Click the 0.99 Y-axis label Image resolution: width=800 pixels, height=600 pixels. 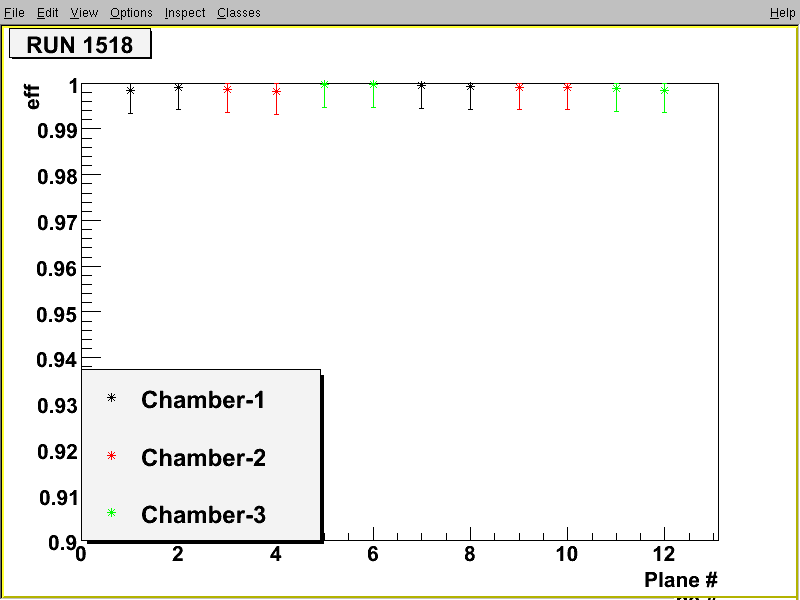58,131
